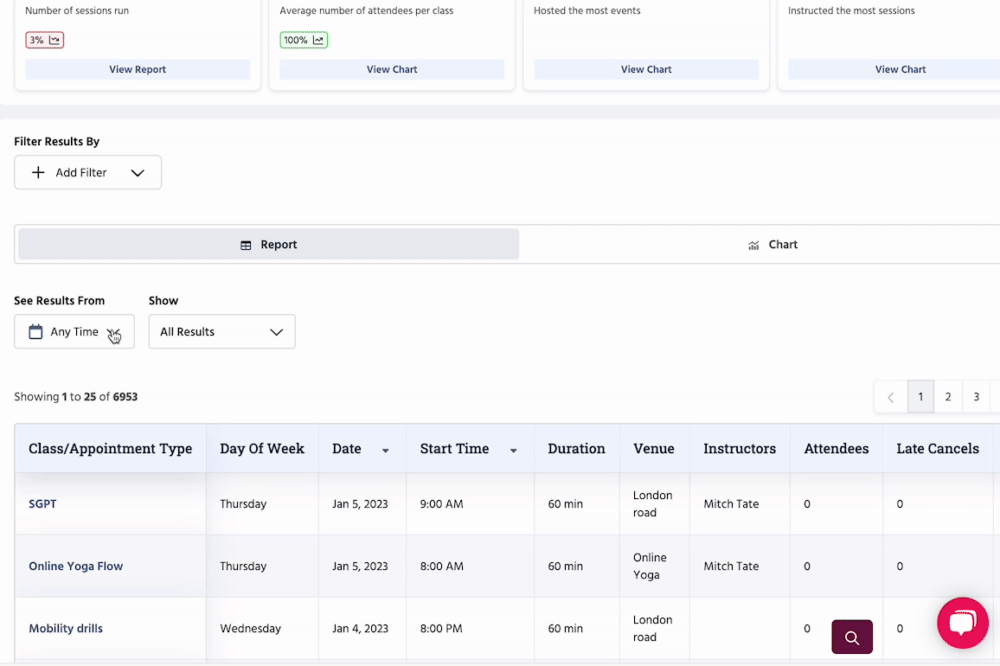Sort table by Date arrow
The image size is (1000, 666).
[385, 451]
